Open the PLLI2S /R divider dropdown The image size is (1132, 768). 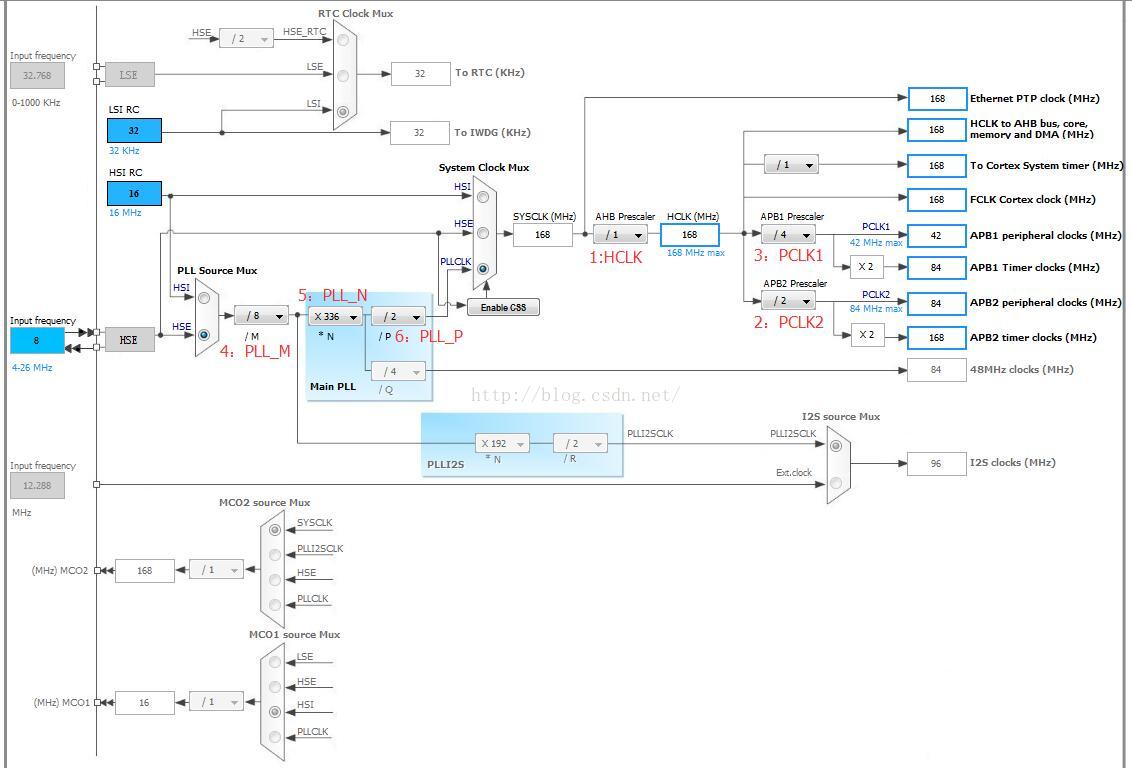coord(580,443)
